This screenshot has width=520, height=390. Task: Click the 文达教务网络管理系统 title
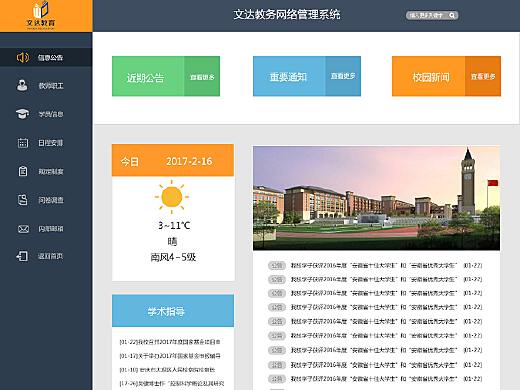[287, 14]
